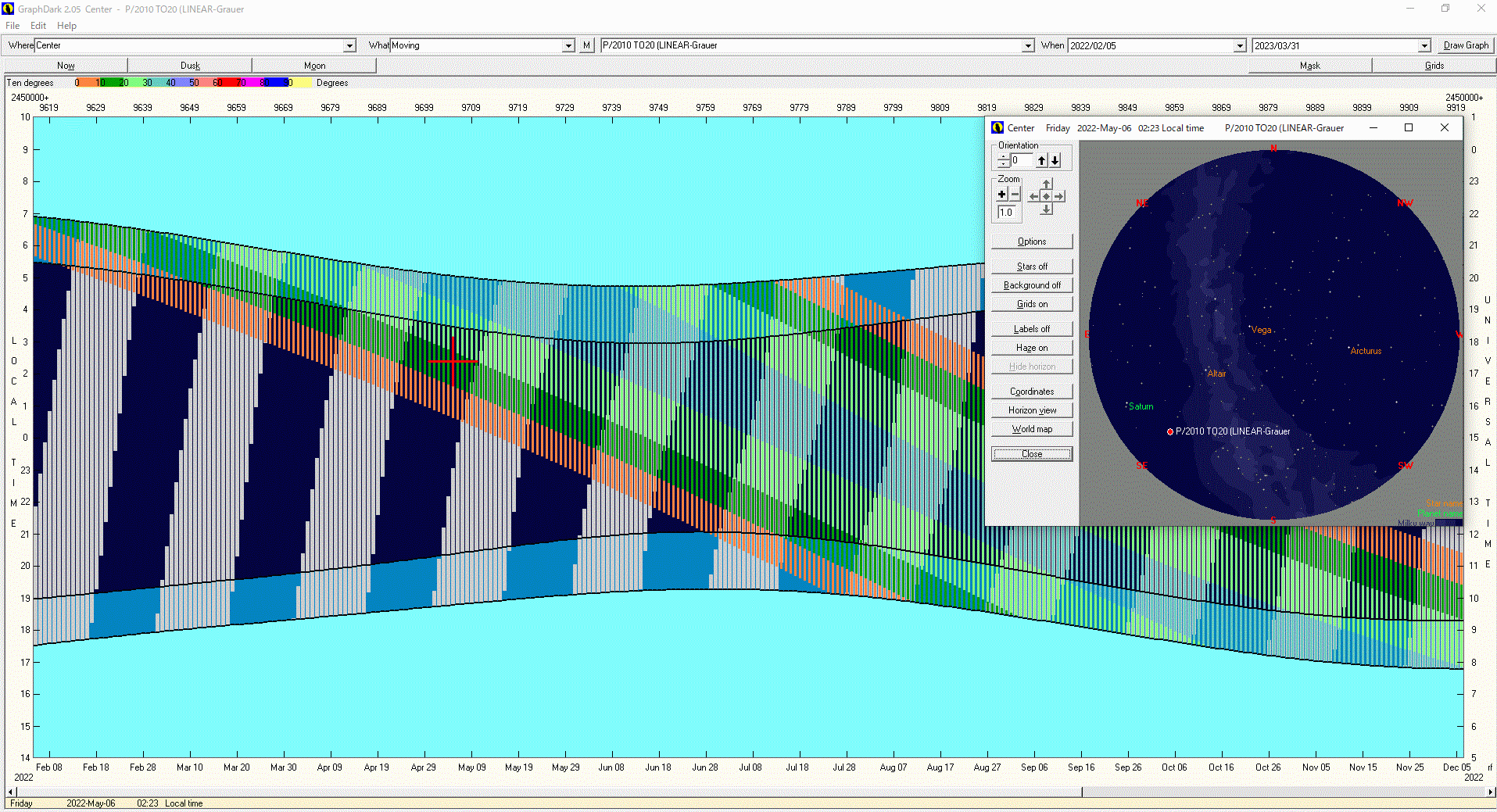Switch to Horizon view
Screen dimensions: 1497x812
click(1032, 410)
